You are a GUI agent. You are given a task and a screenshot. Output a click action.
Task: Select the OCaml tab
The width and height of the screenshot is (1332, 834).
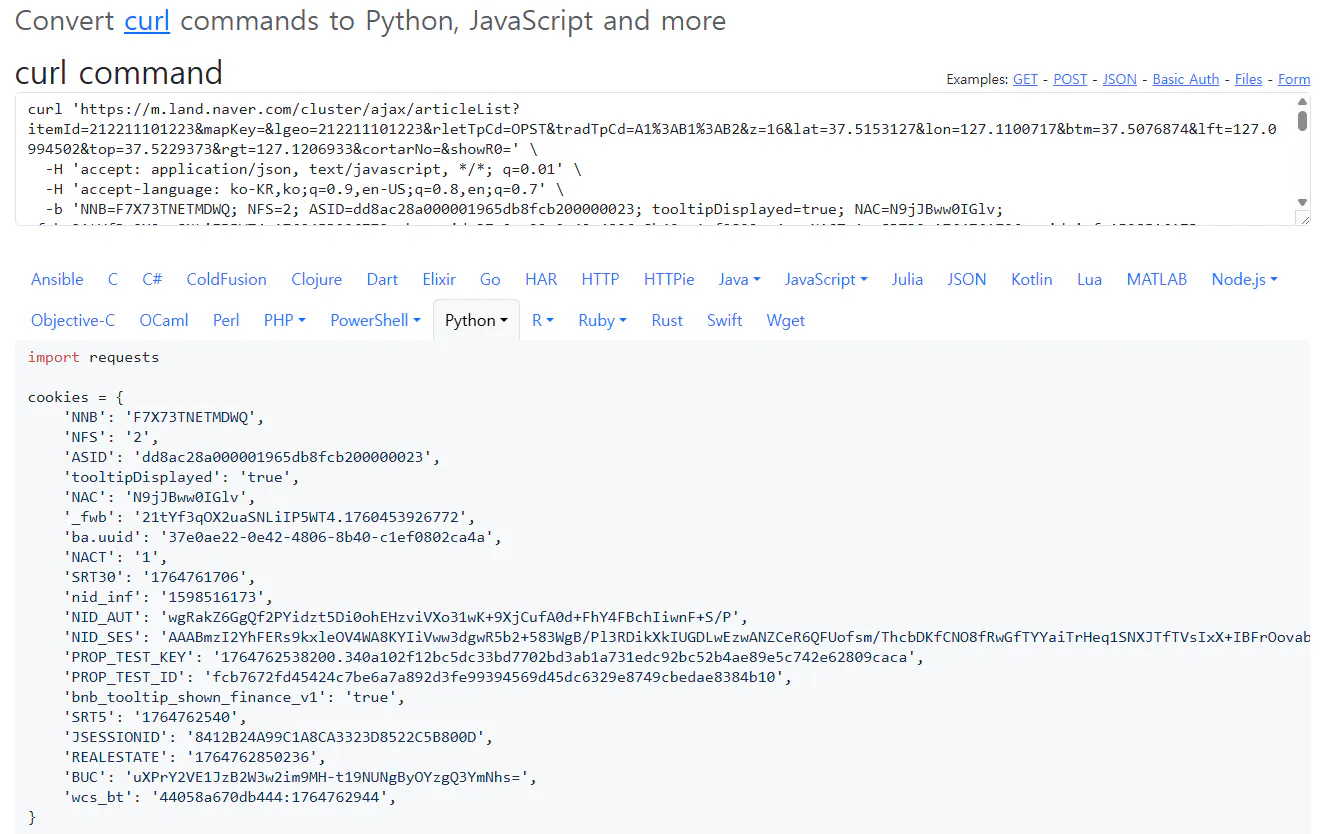(x=164, y=320)
